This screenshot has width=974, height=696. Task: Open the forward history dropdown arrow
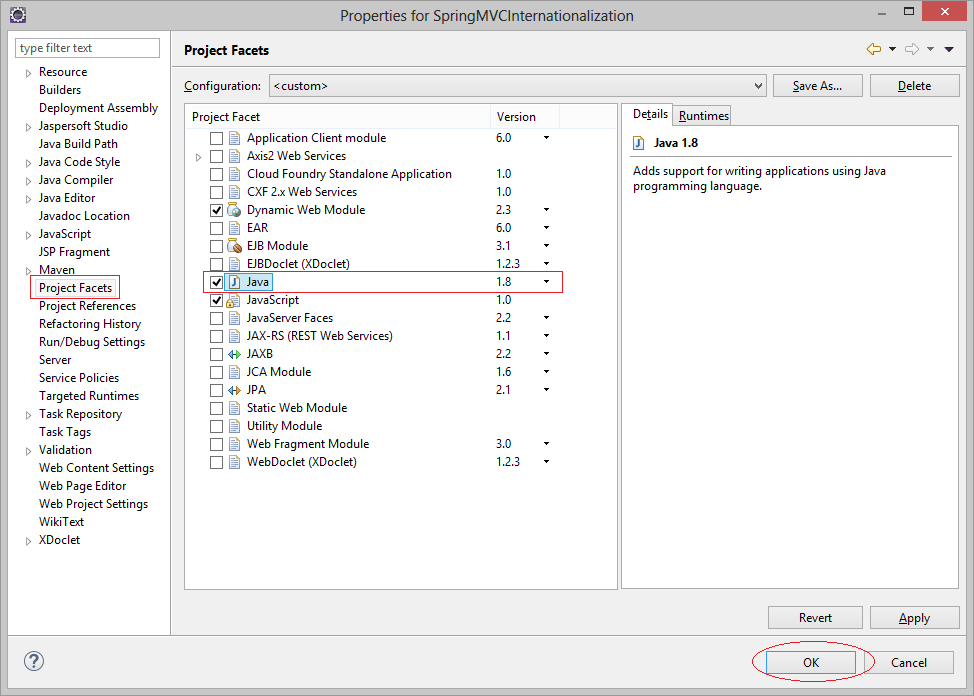pyautogui.click(x=931, y=49)
